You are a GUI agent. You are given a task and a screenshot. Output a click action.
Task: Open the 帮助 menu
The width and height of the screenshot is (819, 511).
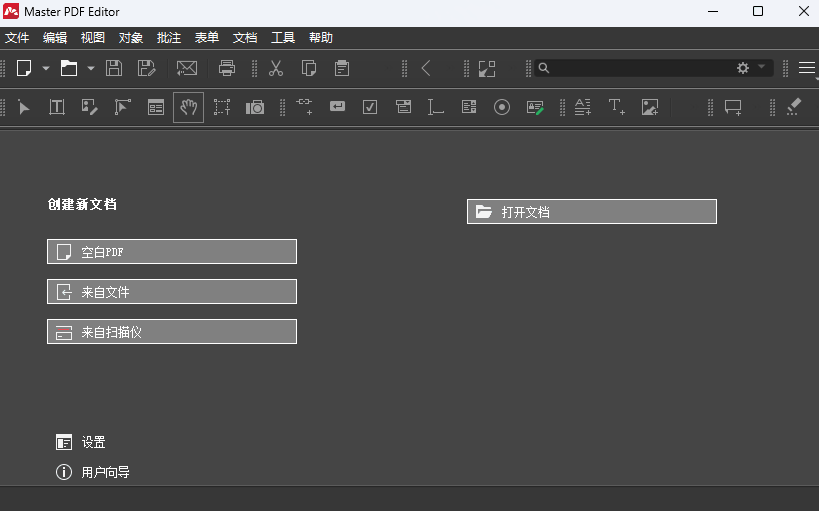[321, 38]
